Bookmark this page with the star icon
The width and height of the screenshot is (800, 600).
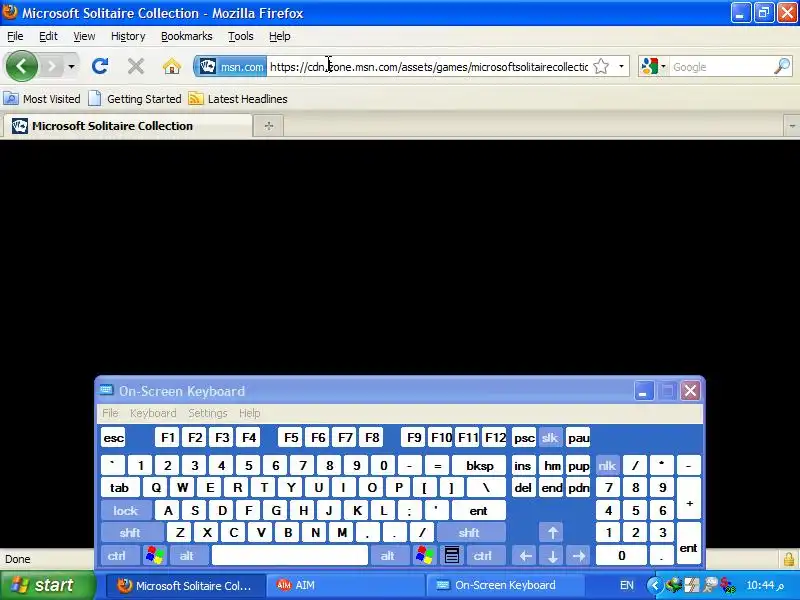pos(602,66)
